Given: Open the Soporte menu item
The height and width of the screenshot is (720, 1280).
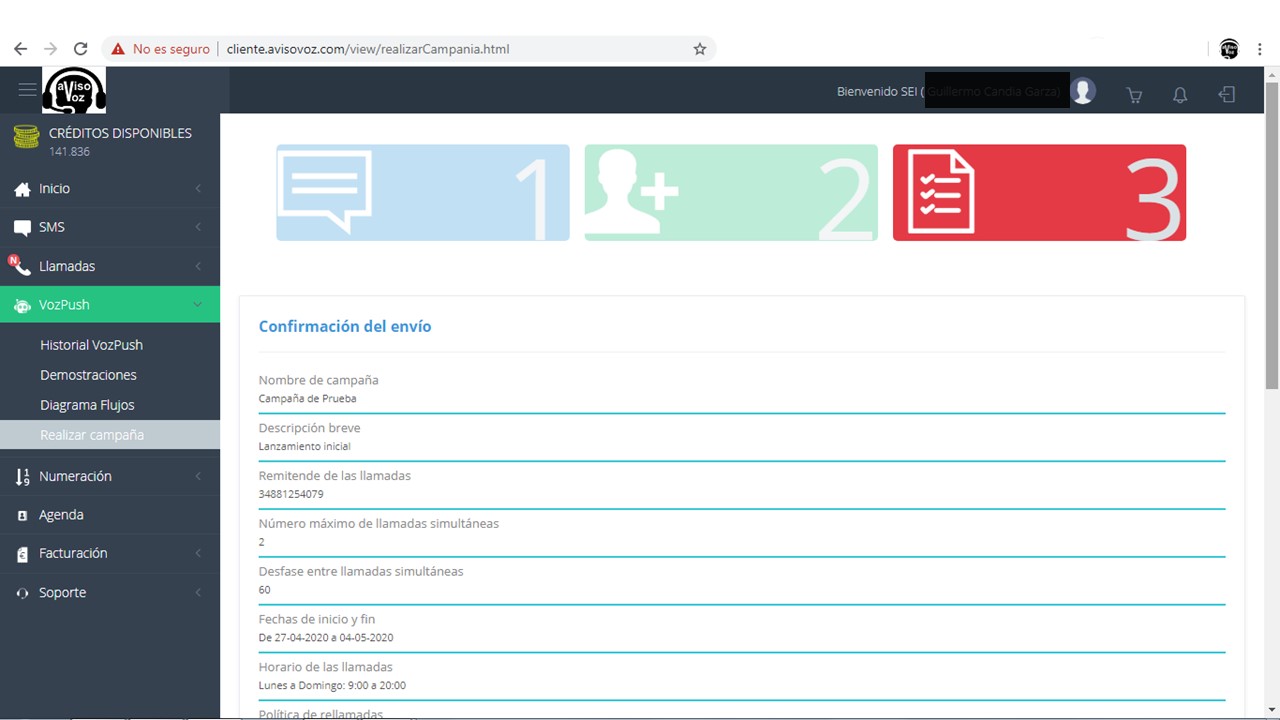Looking at the screenshot, I should tap(110, 593).
